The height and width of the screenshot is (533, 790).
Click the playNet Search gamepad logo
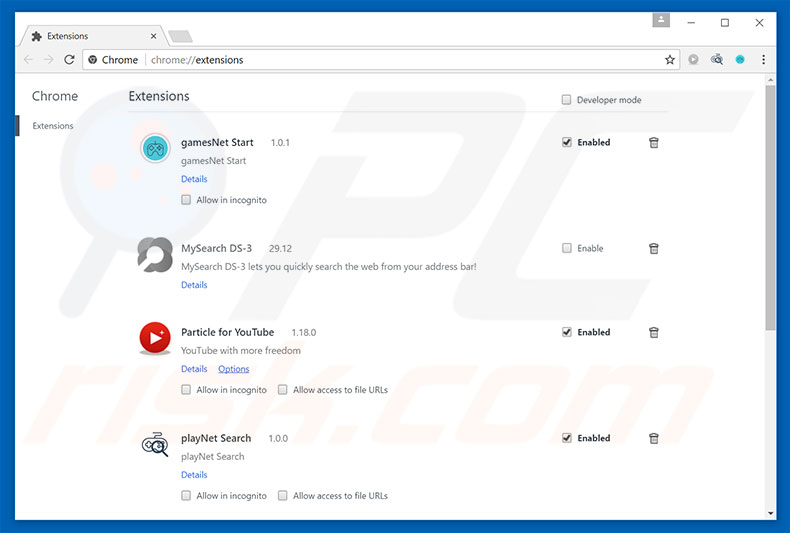point(155,444)
